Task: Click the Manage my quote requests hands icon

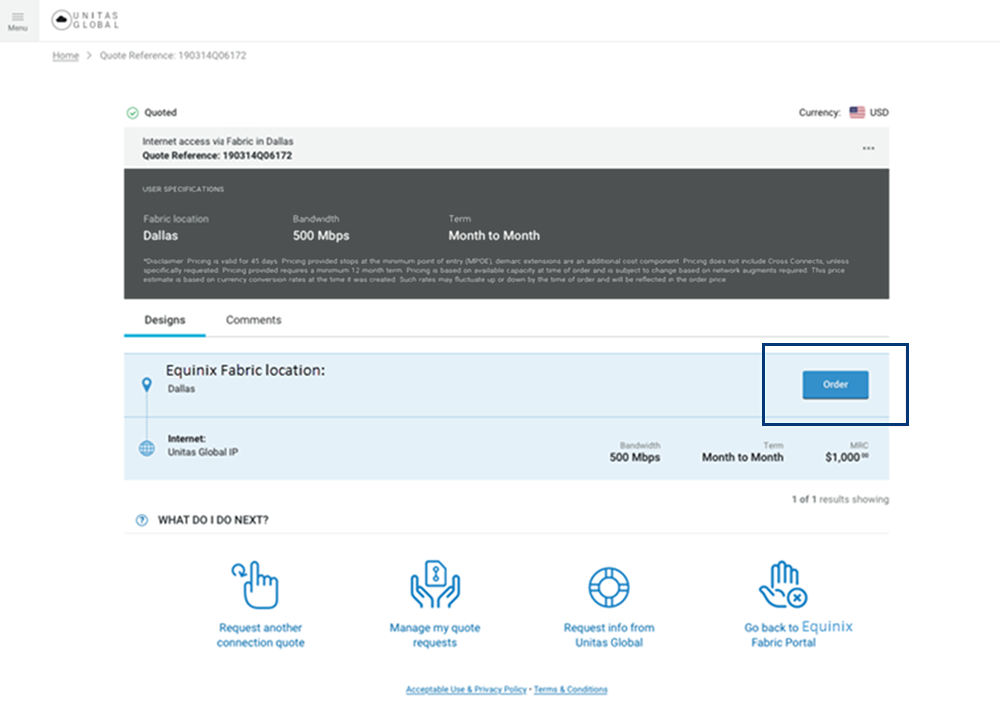Action: (x=435, y=584)
